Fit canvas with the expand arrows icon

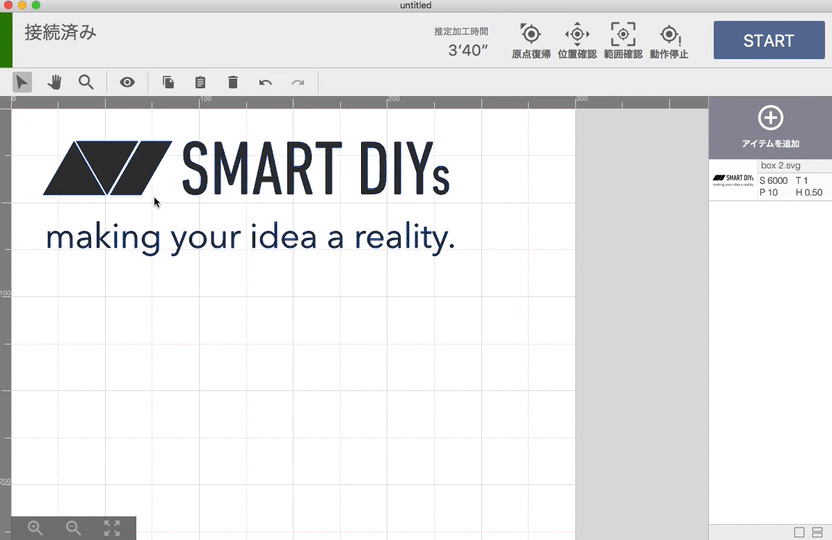pos(112,528)
